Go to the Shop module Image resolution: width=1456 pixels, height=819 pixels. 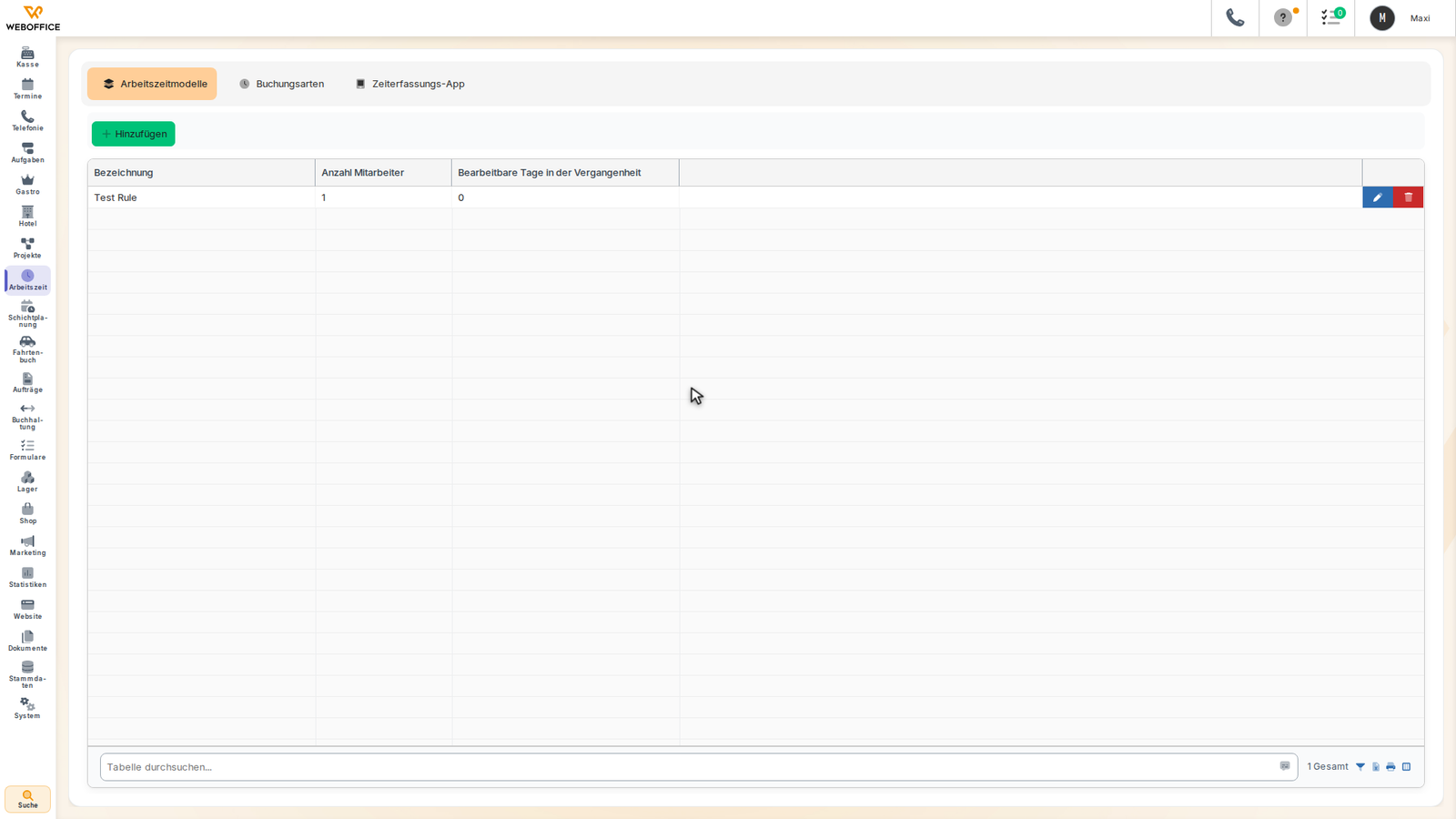[x=27, y=513]
